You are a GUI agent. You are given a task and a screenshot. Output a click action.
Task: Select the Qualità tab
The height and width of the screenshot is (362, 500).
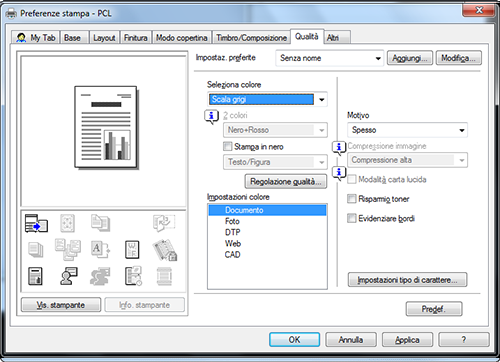click(x=307, y=36)
